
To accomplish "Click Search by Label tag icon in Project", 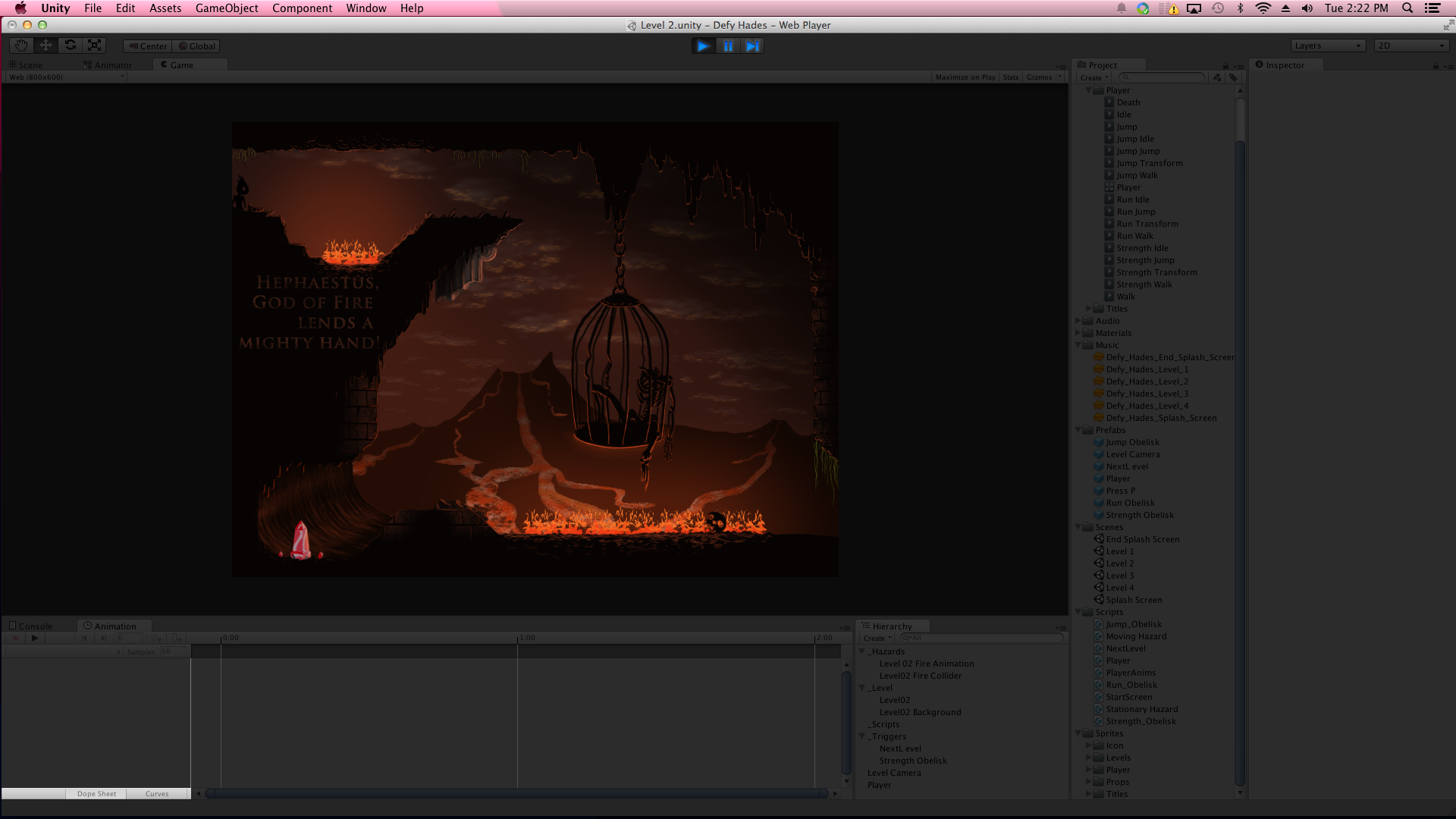I will coord(1233,77).
